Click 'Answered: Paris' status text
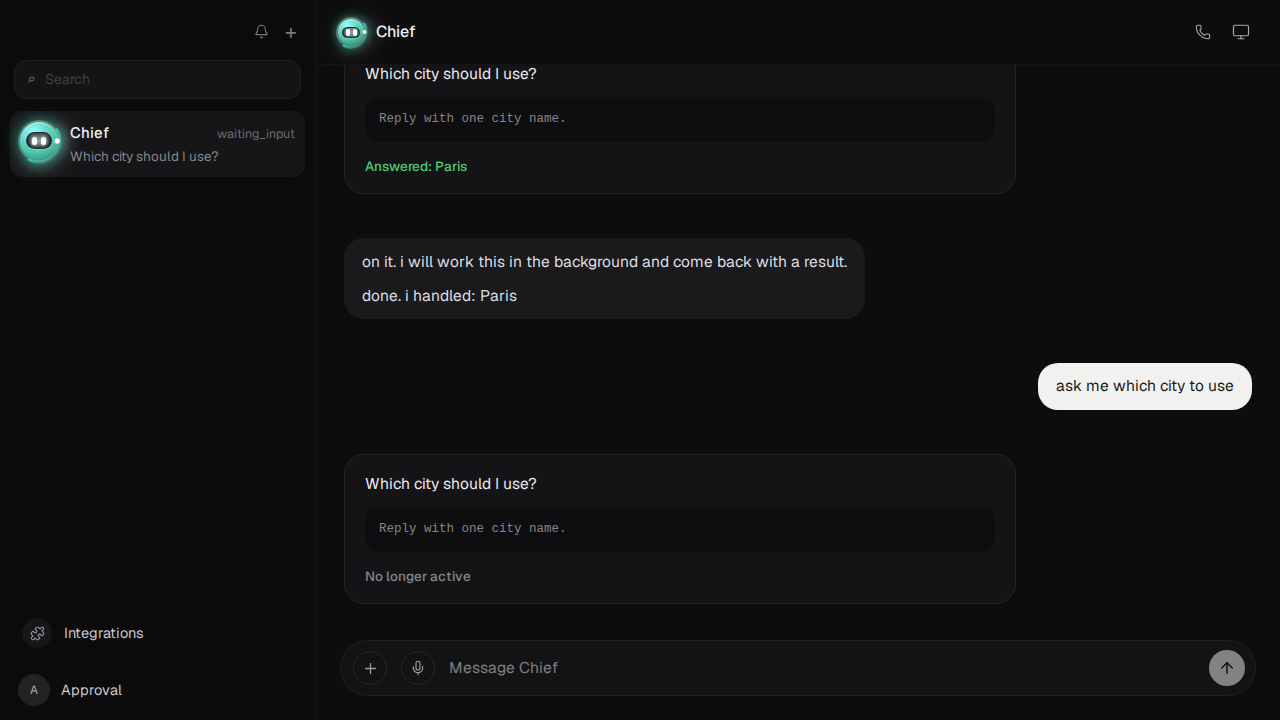The height and width of the screenshot is (720, 1280). pos(416,166)
